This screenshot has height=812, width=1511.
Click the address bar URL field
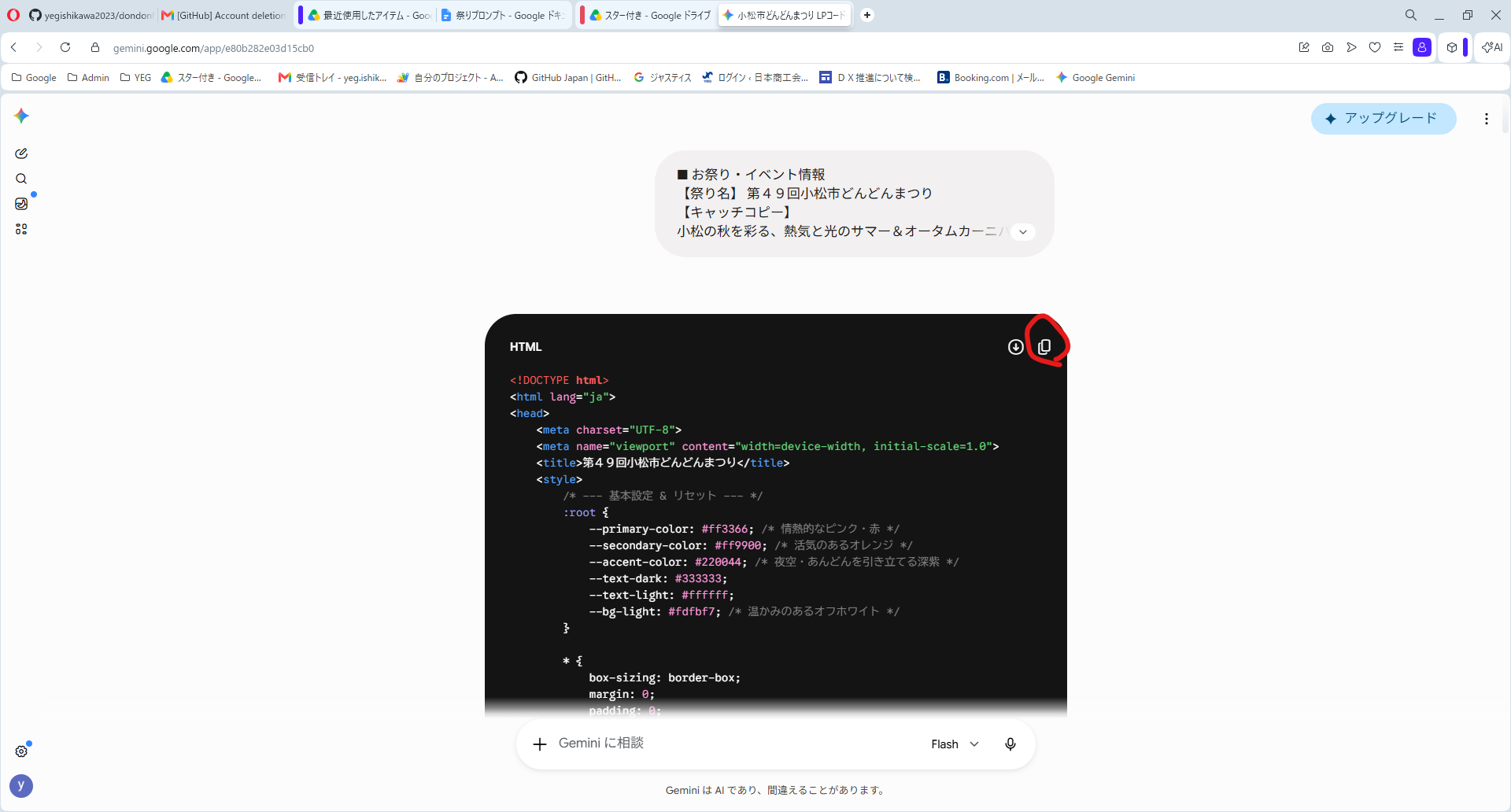(x=213, y=48)
